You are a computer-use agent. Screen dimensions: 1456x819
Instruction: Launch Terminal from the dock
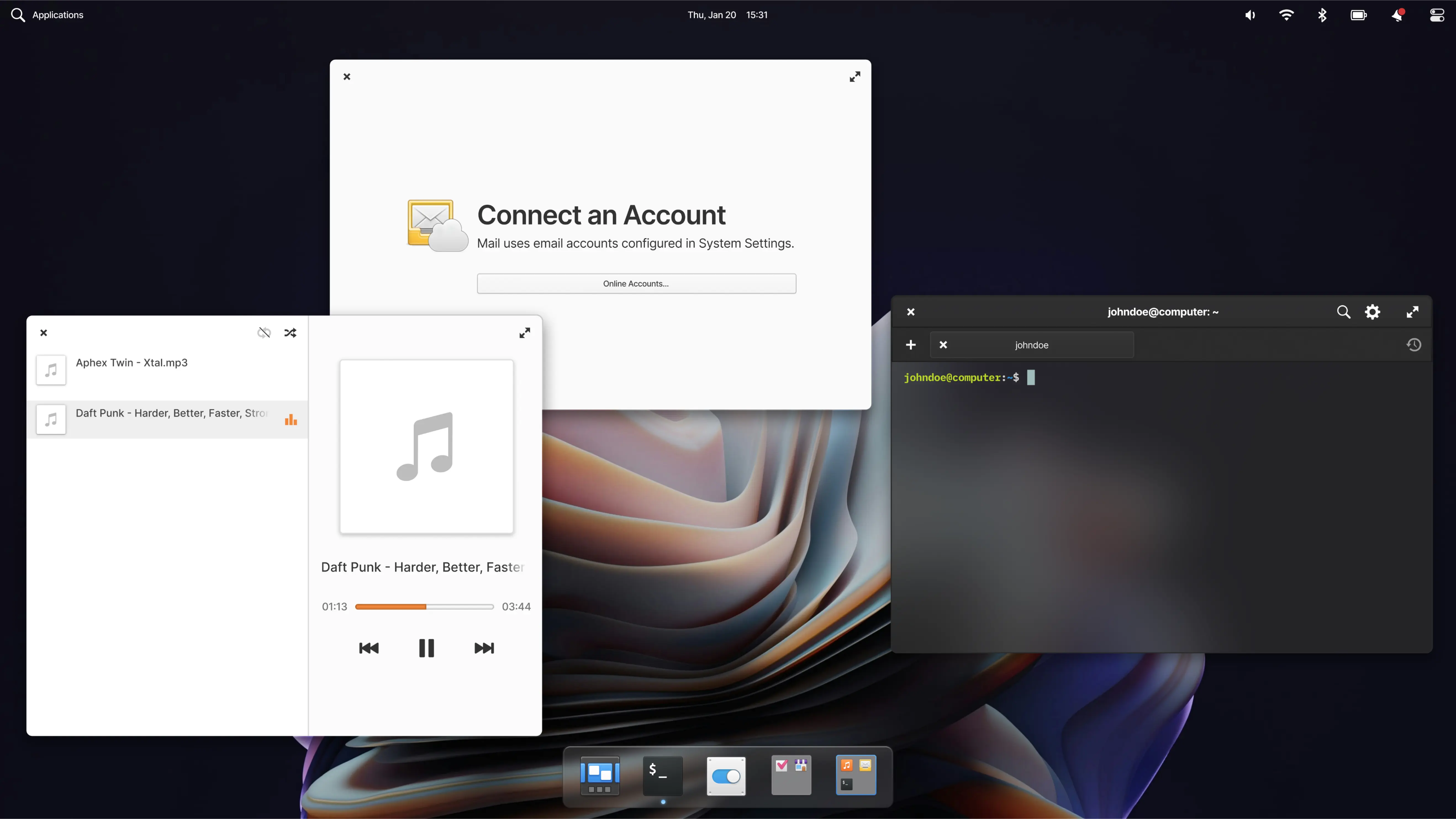[x=663, y=776]
